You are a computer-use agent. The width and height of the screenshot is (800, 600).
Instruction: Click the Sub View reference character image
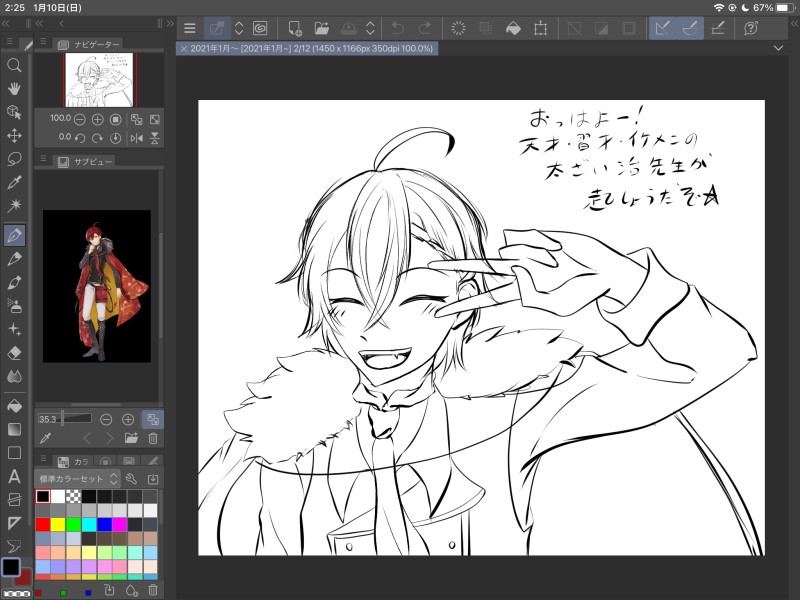click(97, 286)
